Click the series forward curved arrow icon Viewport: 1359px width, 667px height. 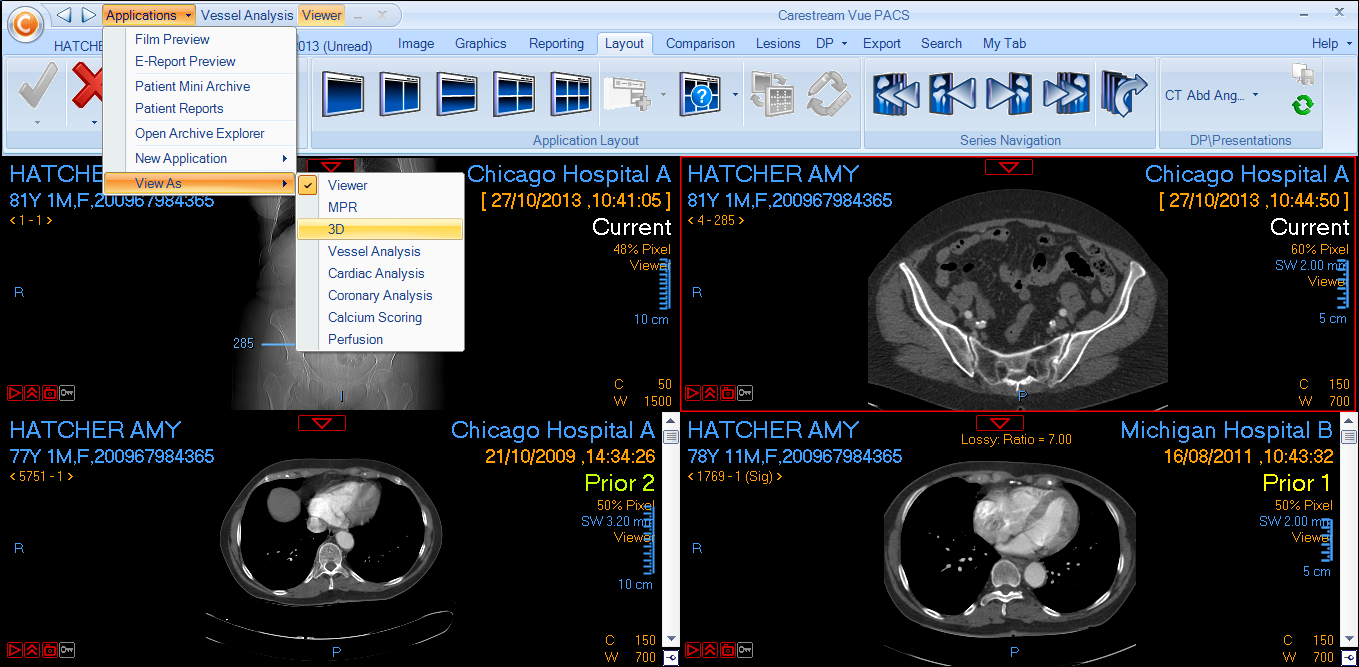click(1123, 94)
